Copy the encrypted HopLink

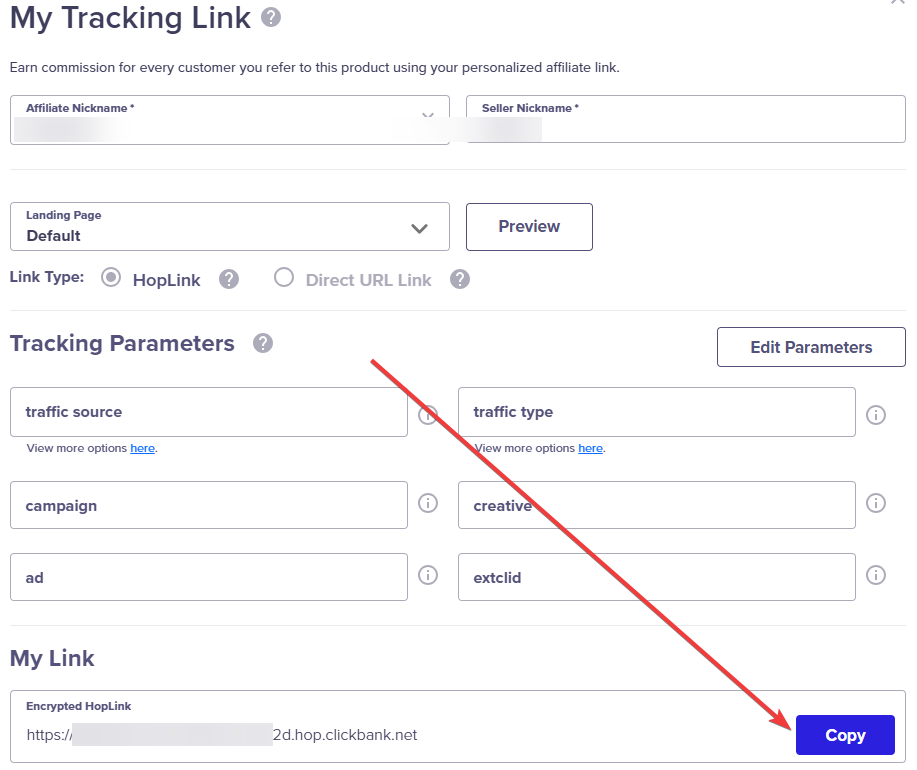[845, 735]
